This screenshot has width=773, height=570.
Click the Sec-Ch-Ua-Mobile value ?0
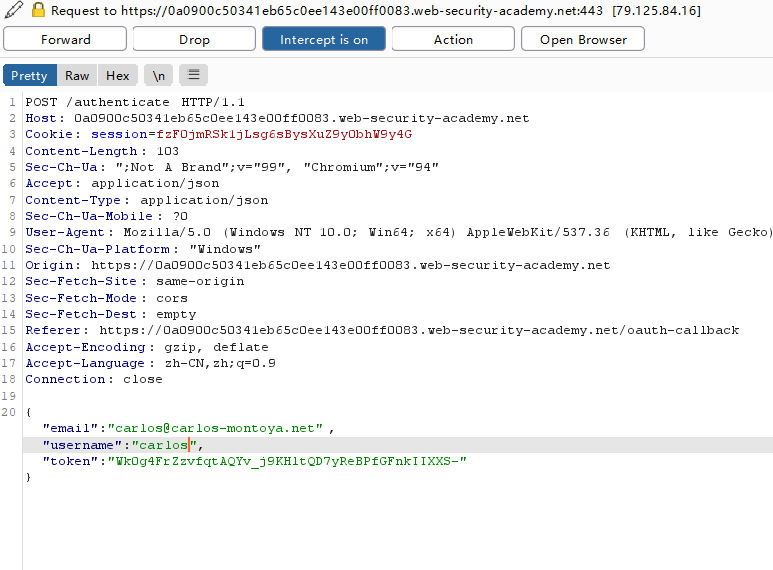(x=180, y=216)
